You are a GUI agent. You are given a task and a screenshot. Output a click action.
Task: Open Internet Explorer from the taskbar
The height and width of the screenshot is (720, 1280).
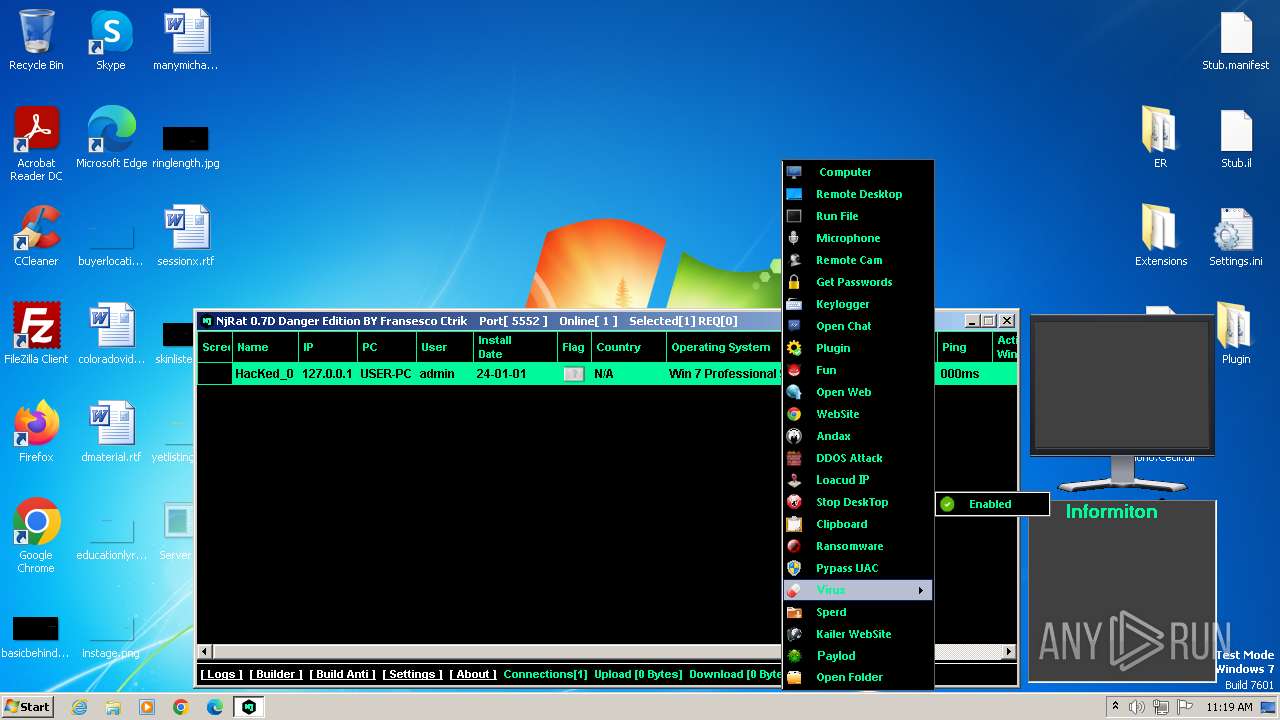tap(79, 707)
